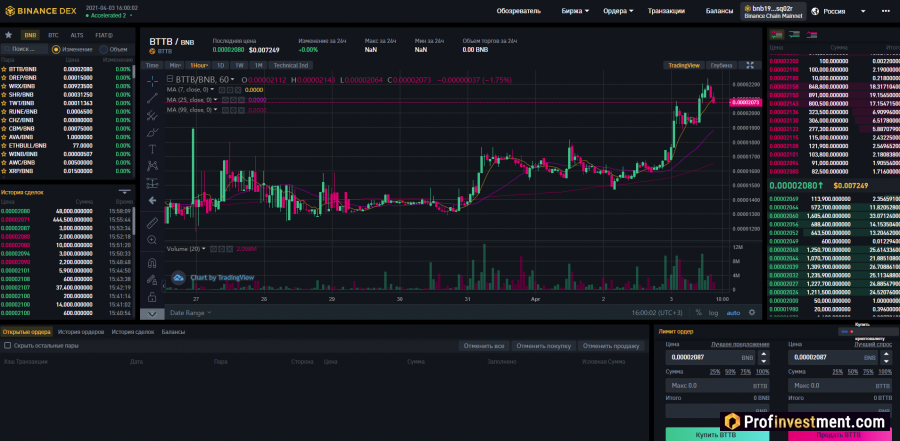Open chart settings gear icon
The height and width of the screenshot is (441, 900).
point(752,312)
